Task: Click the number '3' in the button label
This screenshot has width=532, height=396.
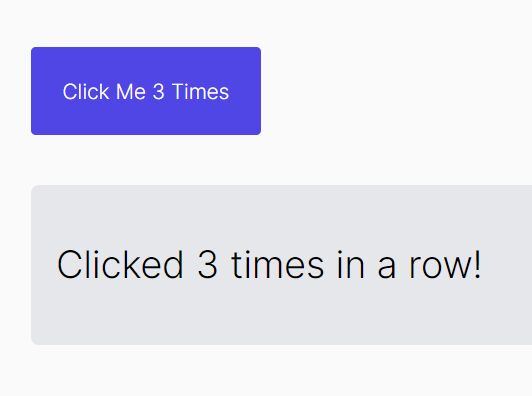Action: click(x=158, y=92)
